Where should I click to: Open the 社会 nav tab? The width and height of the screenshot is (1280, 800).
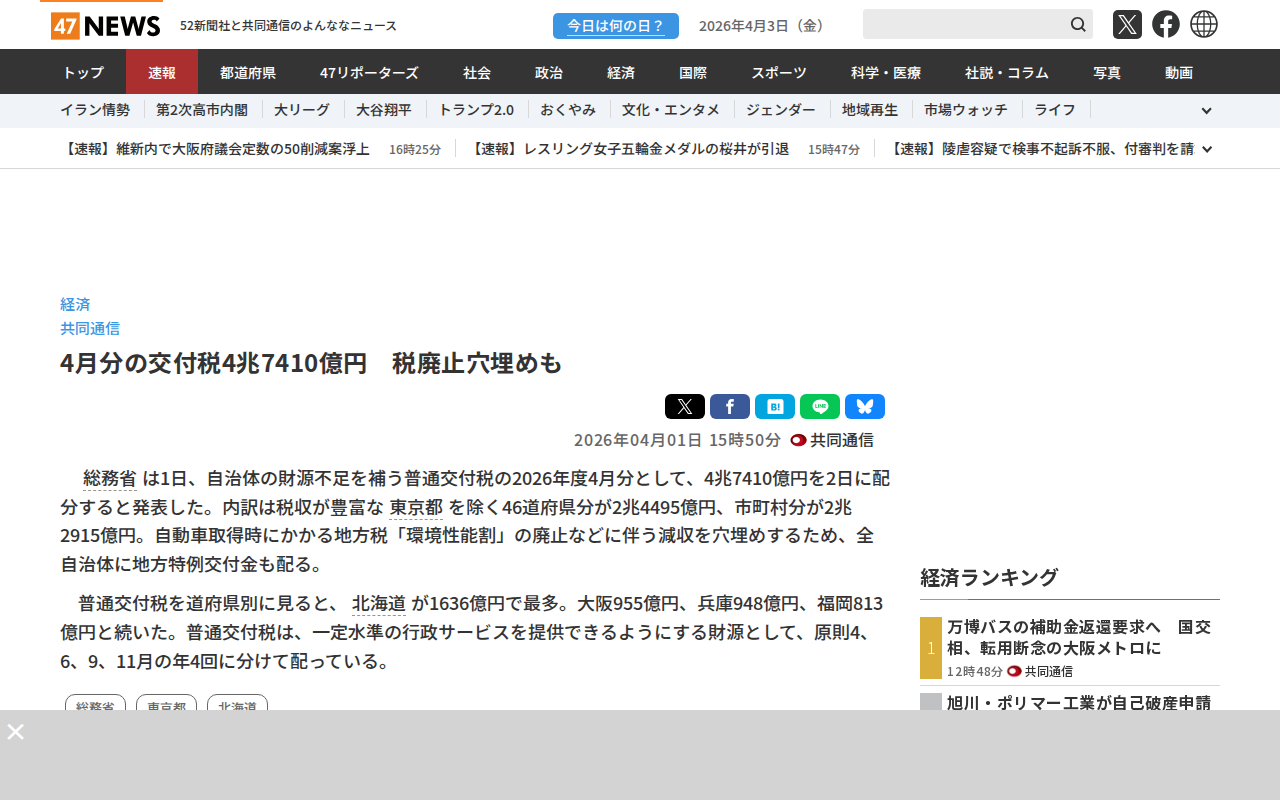pyautogui.click(x=477, y=72)
